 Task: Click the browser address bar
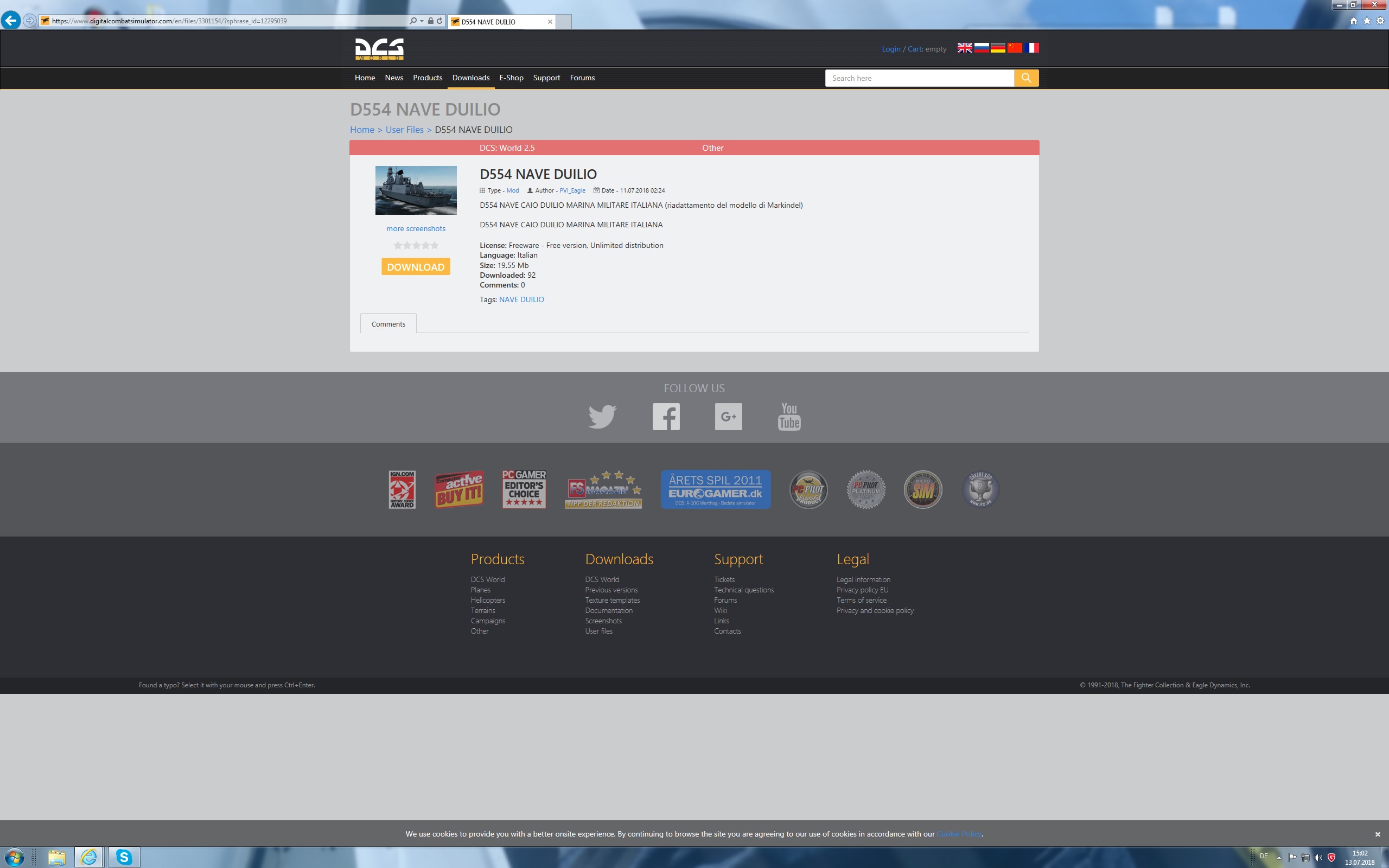tap(224, 21)
